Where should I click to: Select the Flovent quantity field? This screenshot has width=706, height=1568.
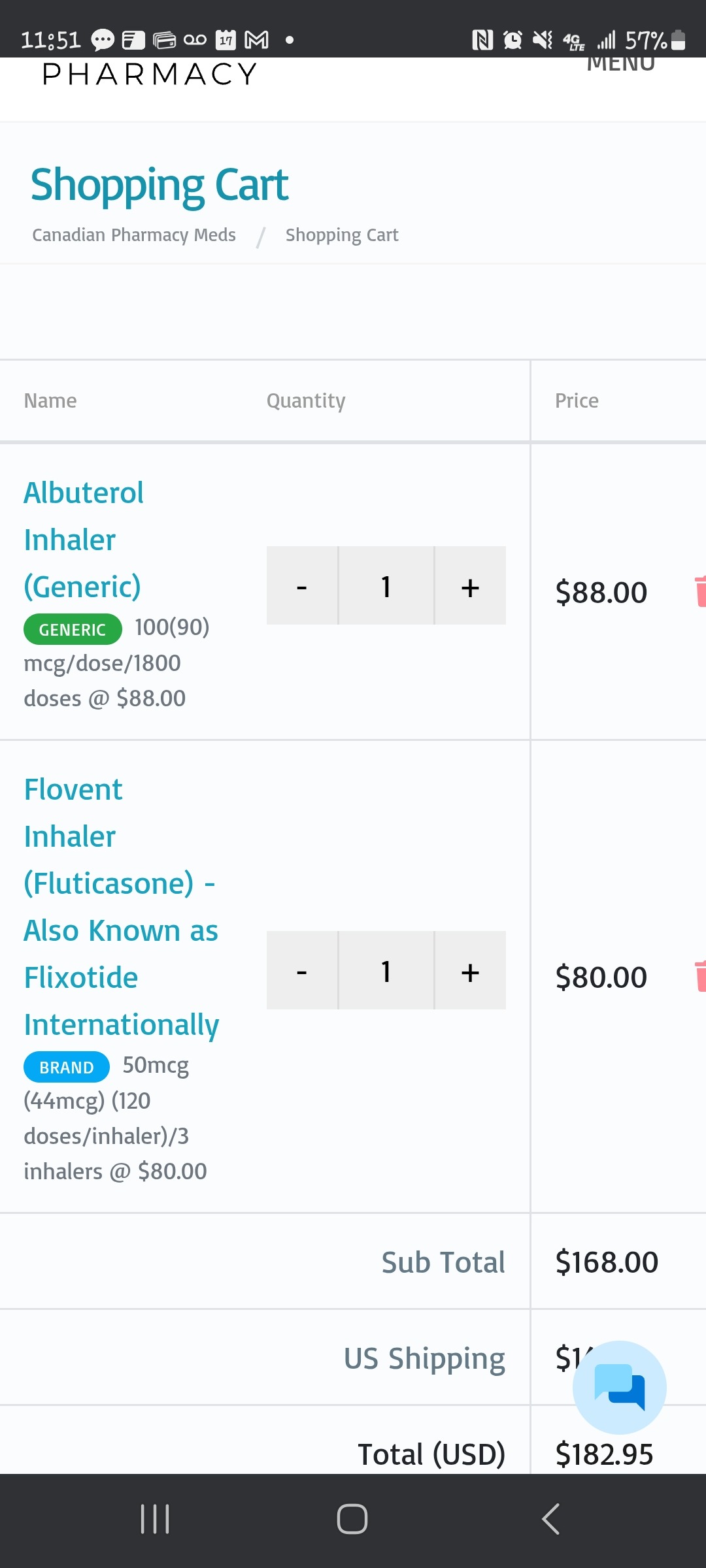[x=386, y=970]
